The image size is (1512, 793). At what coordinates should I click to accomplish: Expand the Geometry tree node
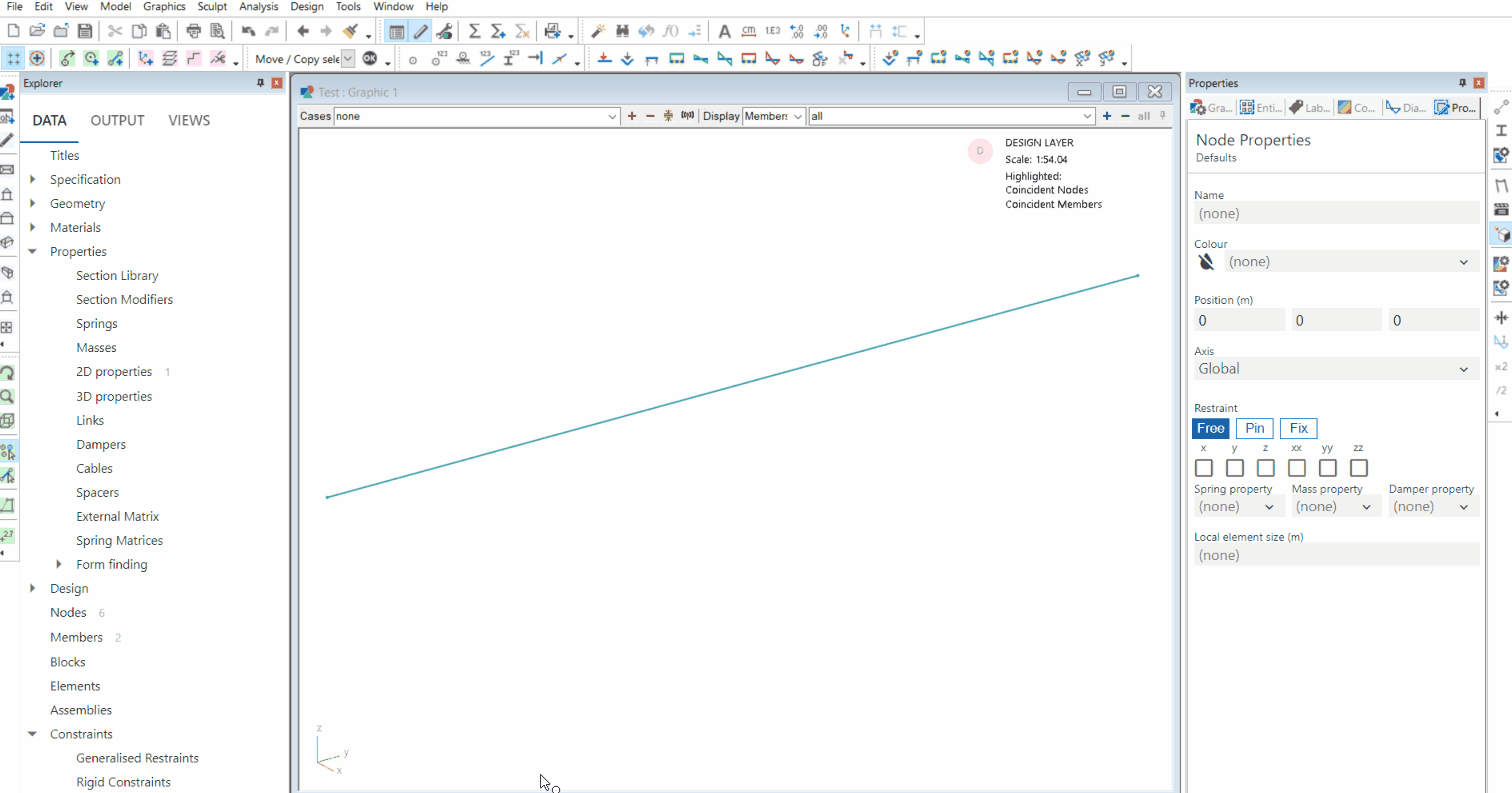[x=33, y=203]
